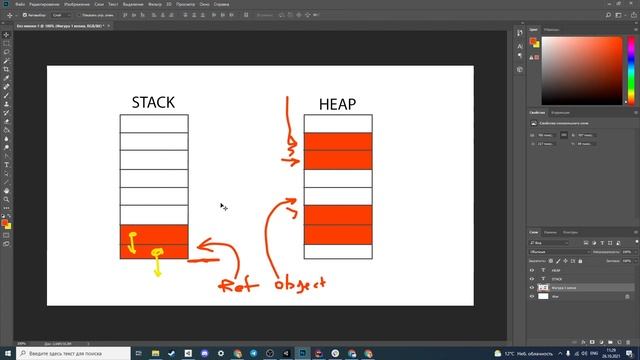Create new adjustment layer button

coord(601,342)
